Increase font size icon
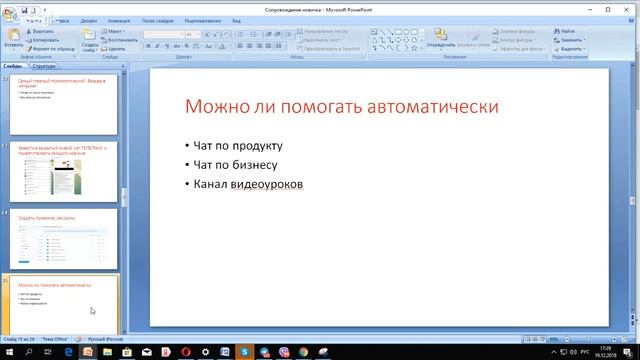640x360 pixels. click(207, 35)
